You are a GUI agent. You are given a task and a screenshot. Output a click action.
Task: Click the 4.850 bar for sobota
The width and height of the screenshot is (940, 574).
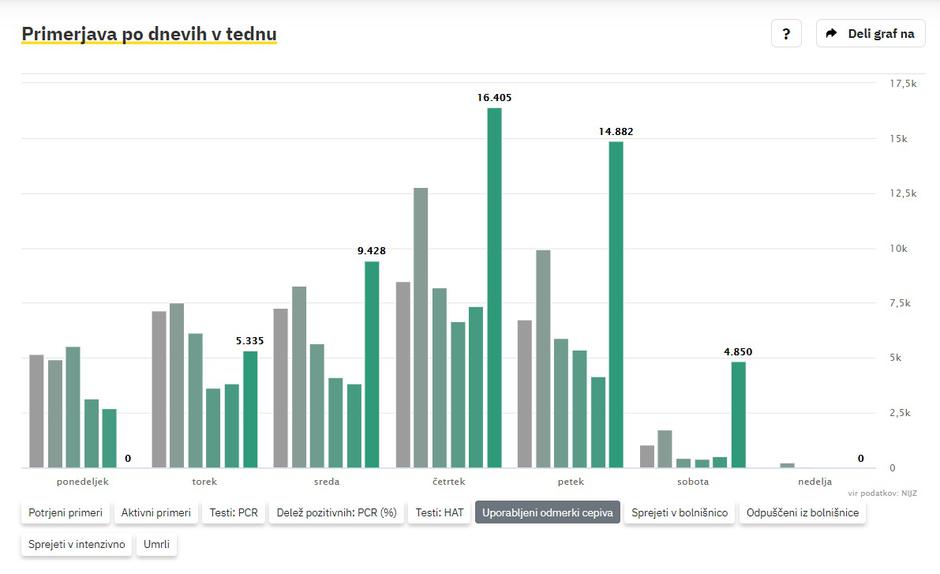pos(738,414)
